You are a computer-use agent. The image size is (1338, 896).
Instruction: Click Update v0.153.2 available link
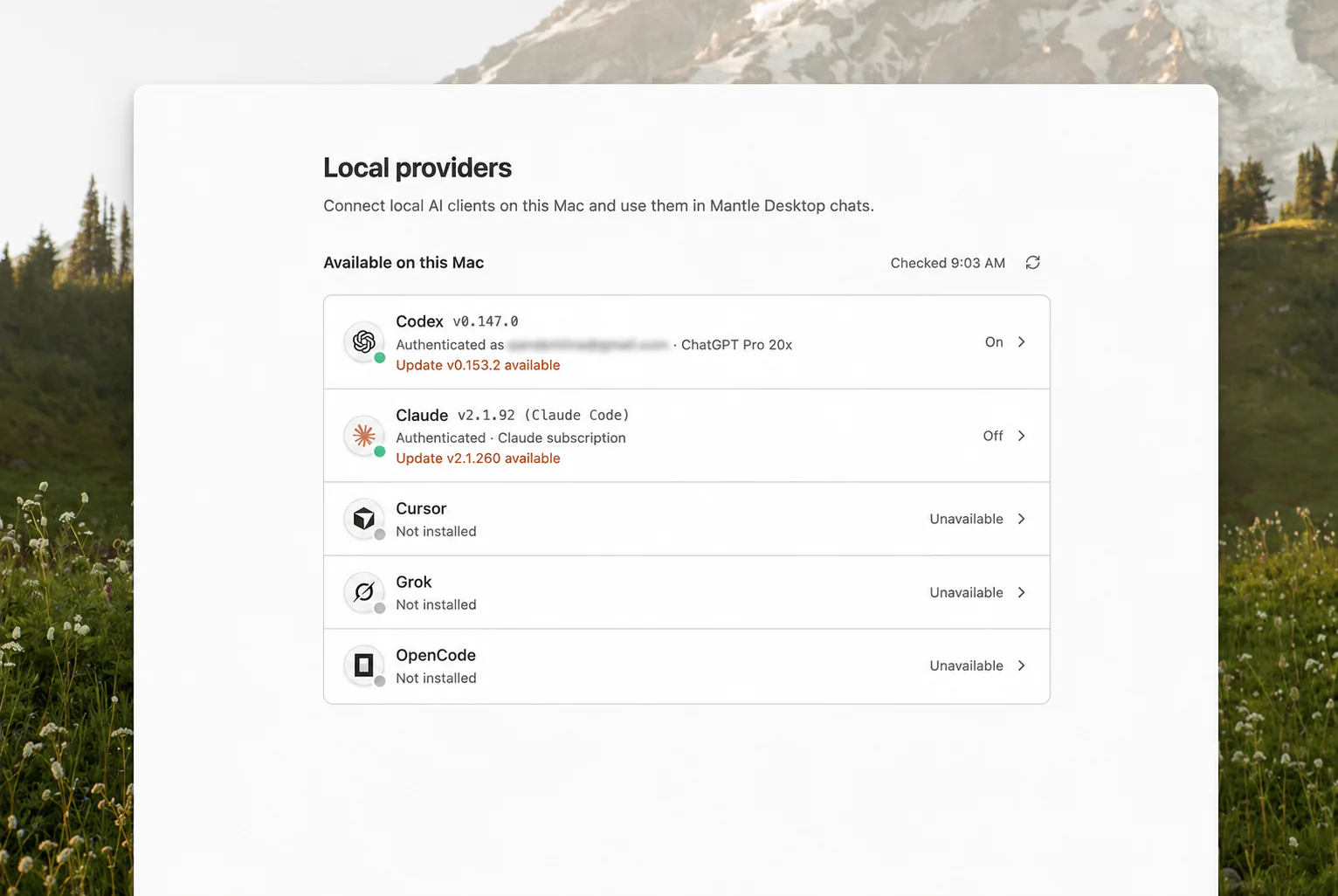click(x=478, y=365)
